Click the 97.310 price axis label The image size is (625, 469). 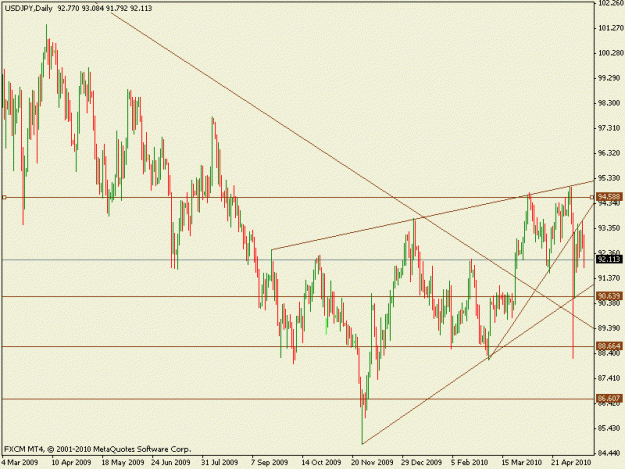pos(610,128)
